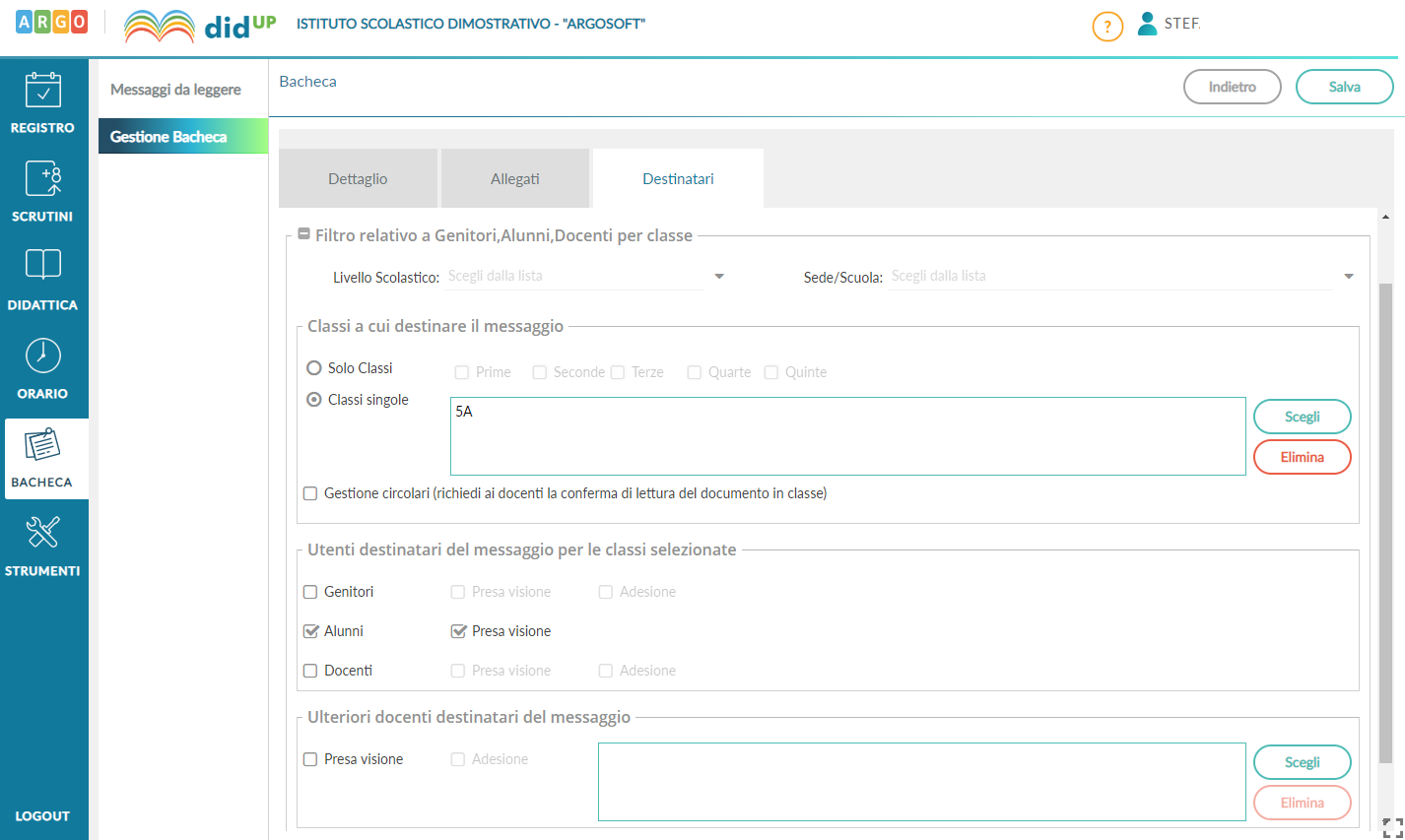
Task: Open the Strumenti tools icon
Action: (x=42, y=533)
